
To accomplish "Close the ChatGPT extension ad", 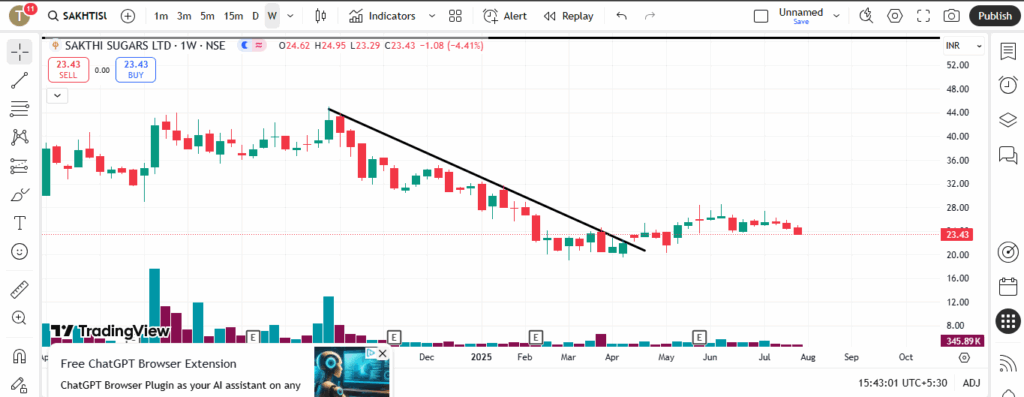I will point(383,353).
